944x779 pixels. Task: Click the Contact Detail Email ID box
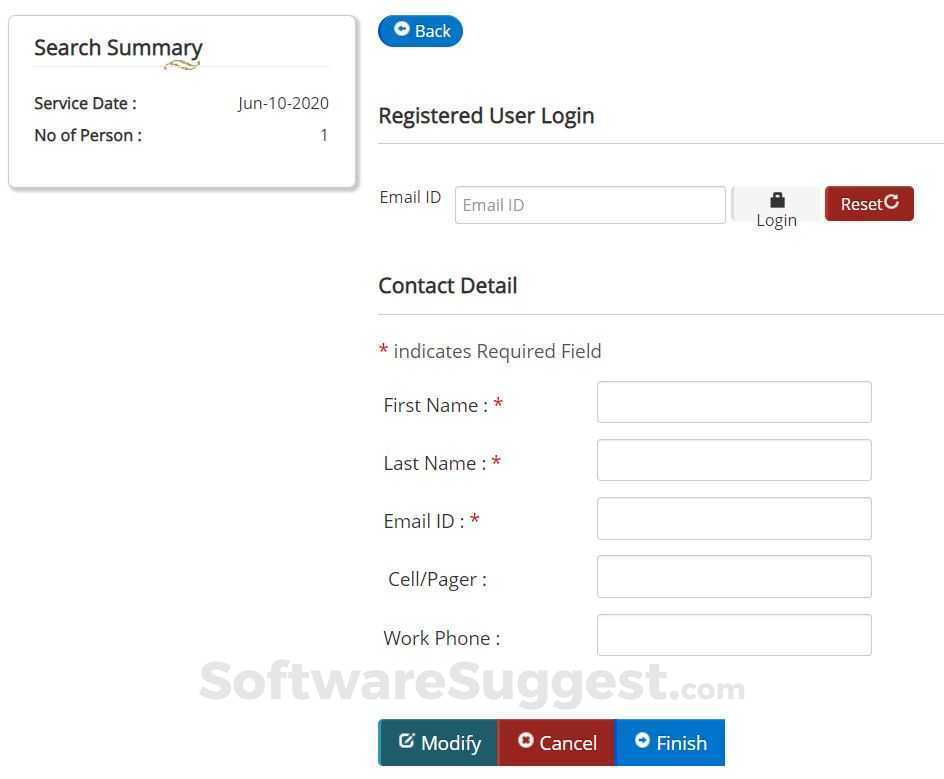[x=734, y=518]
